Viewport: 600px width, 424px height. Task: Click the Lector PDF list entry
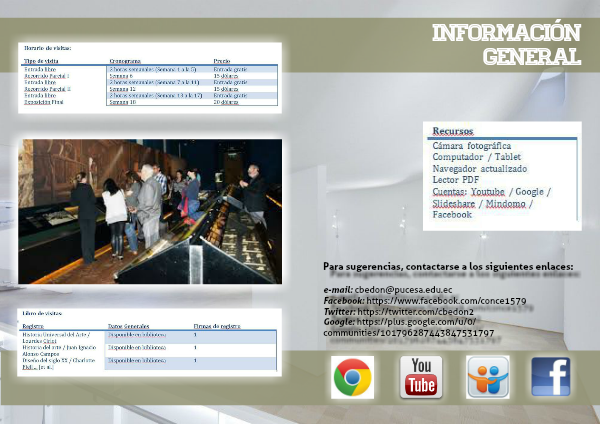[x=456, y=180]
